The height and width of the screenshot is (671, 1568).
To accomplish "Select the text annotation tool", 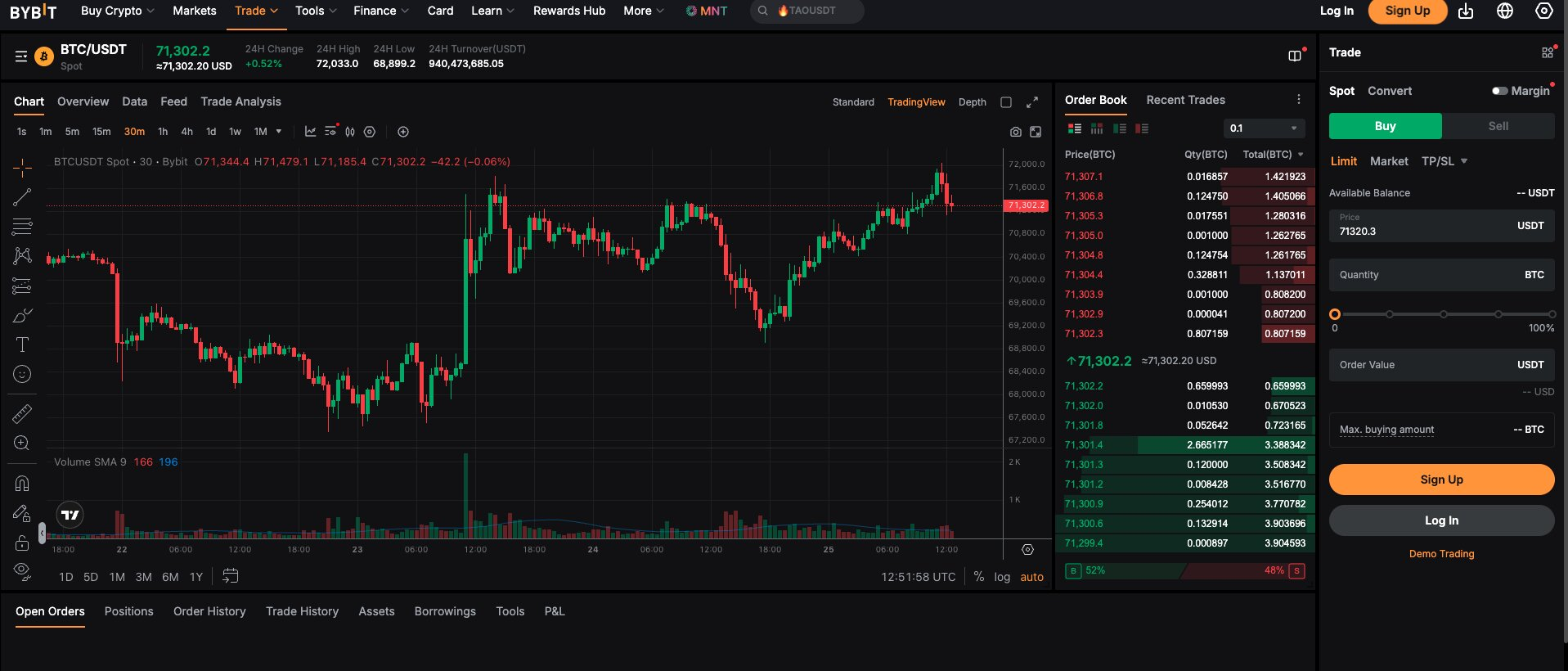I will click(22, 345).
